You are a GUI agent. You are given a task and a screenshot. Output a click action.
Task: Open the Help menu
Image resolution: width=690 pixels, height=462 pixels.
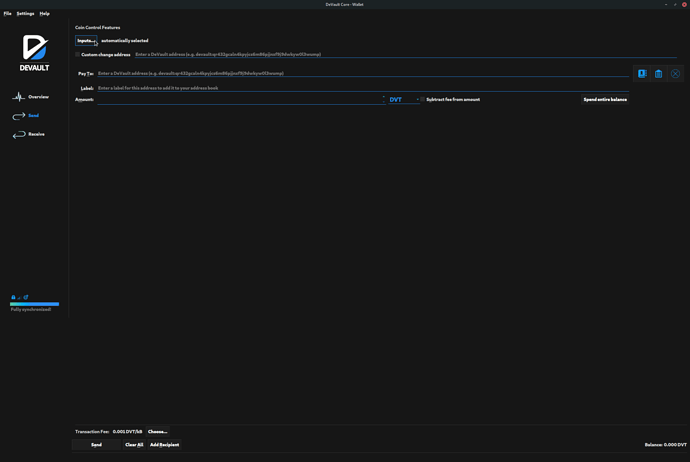tap(44, 14)
